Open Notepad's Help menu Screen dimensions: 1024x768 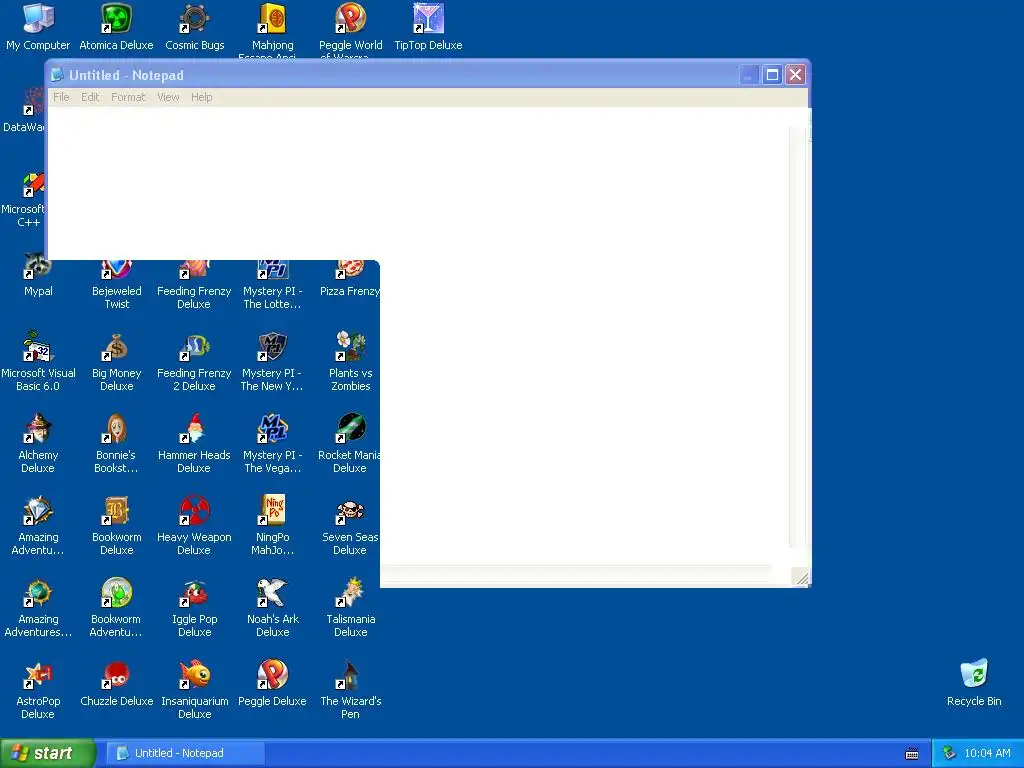202,97
